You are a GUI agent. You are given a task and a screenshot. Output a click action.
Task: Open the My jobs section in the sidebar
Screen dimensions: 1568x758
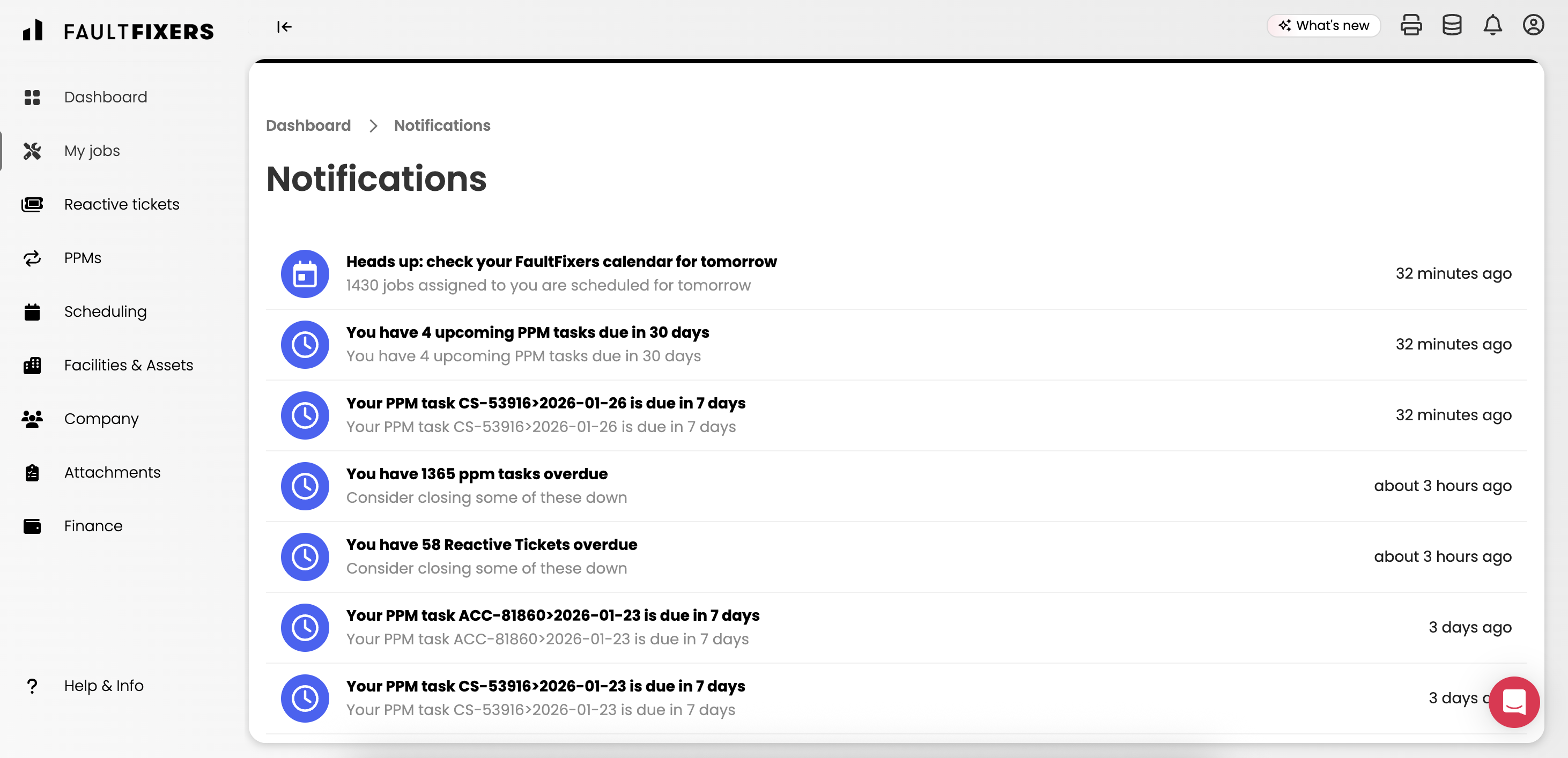[92, 150]
